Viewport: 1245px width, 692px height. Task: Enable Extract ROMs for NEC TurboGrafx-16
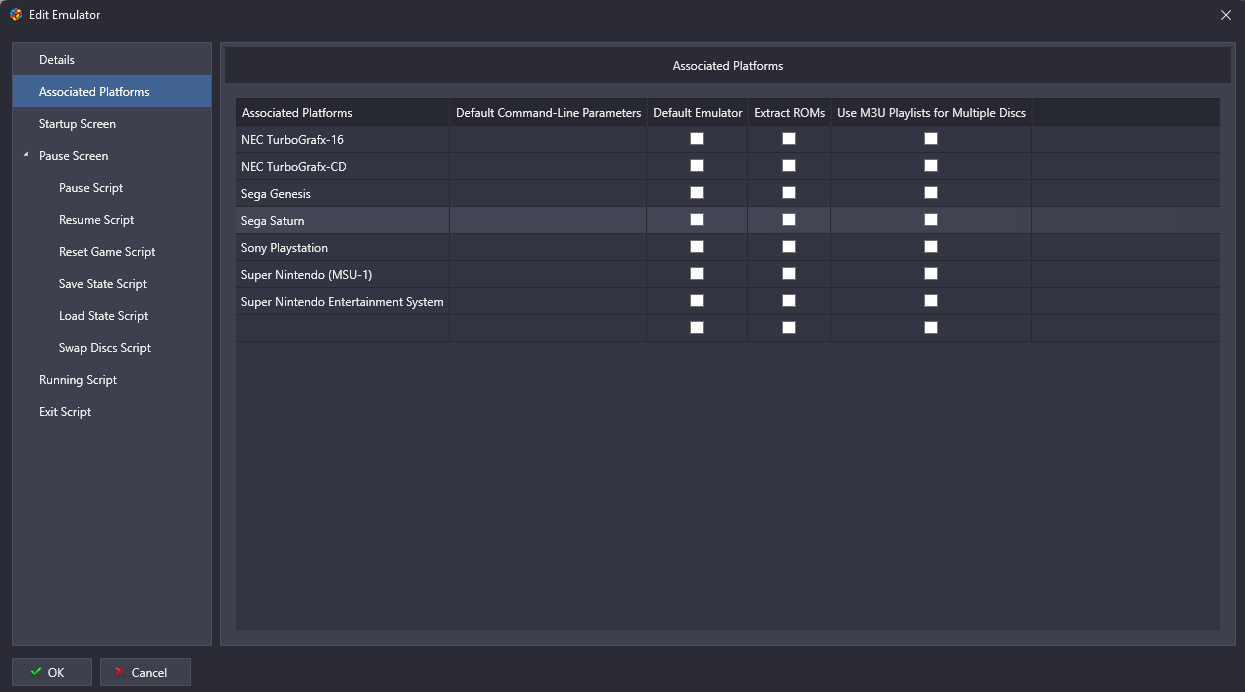tap(789, 139)
